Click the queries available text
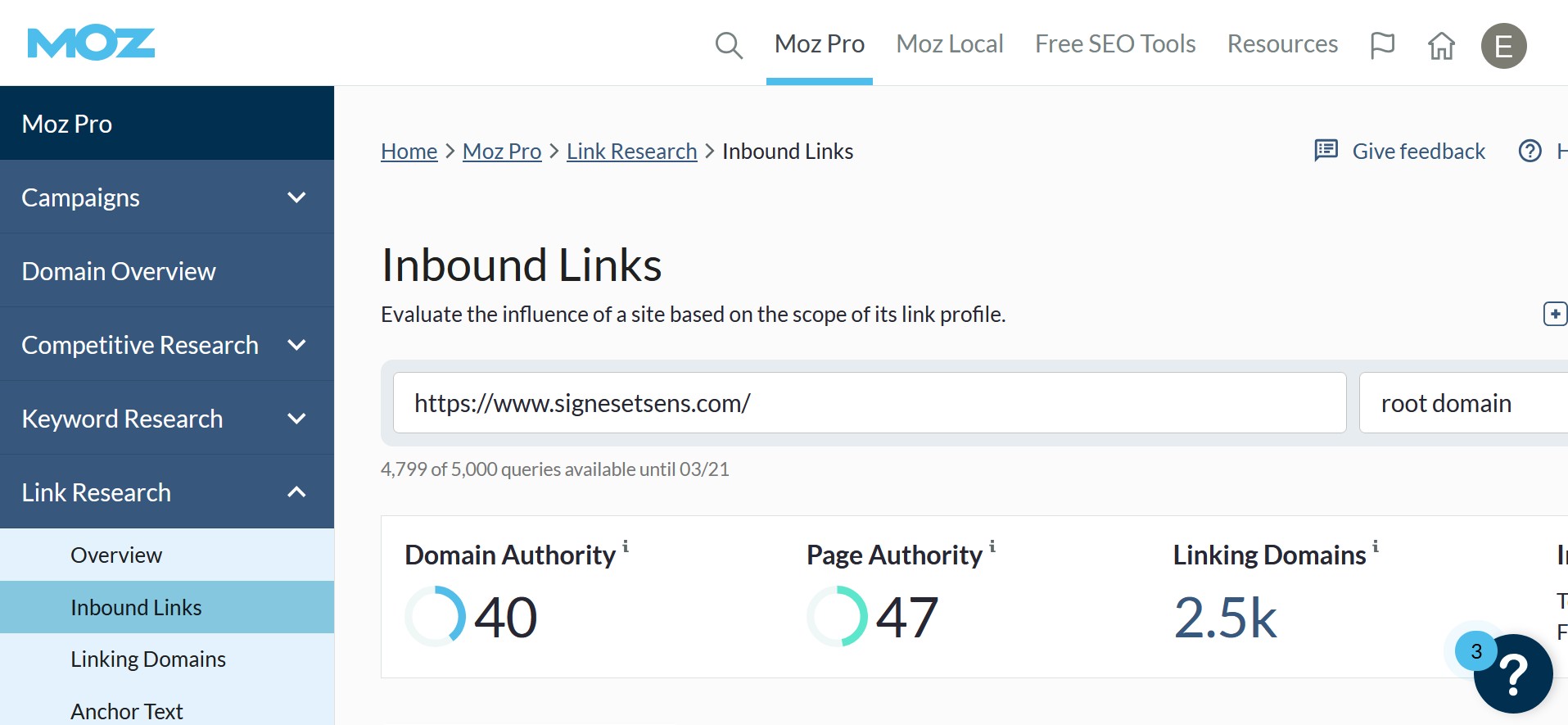The width and height of the screenshot is (1568, 725). (x=555, y=469)
